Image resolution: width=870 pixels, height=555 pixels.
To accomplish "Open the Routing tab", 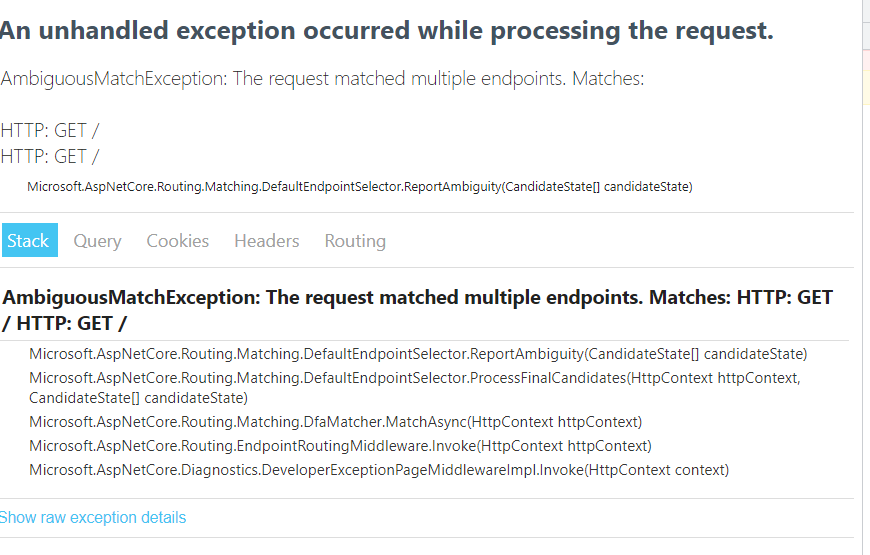I will coord(355,241).
